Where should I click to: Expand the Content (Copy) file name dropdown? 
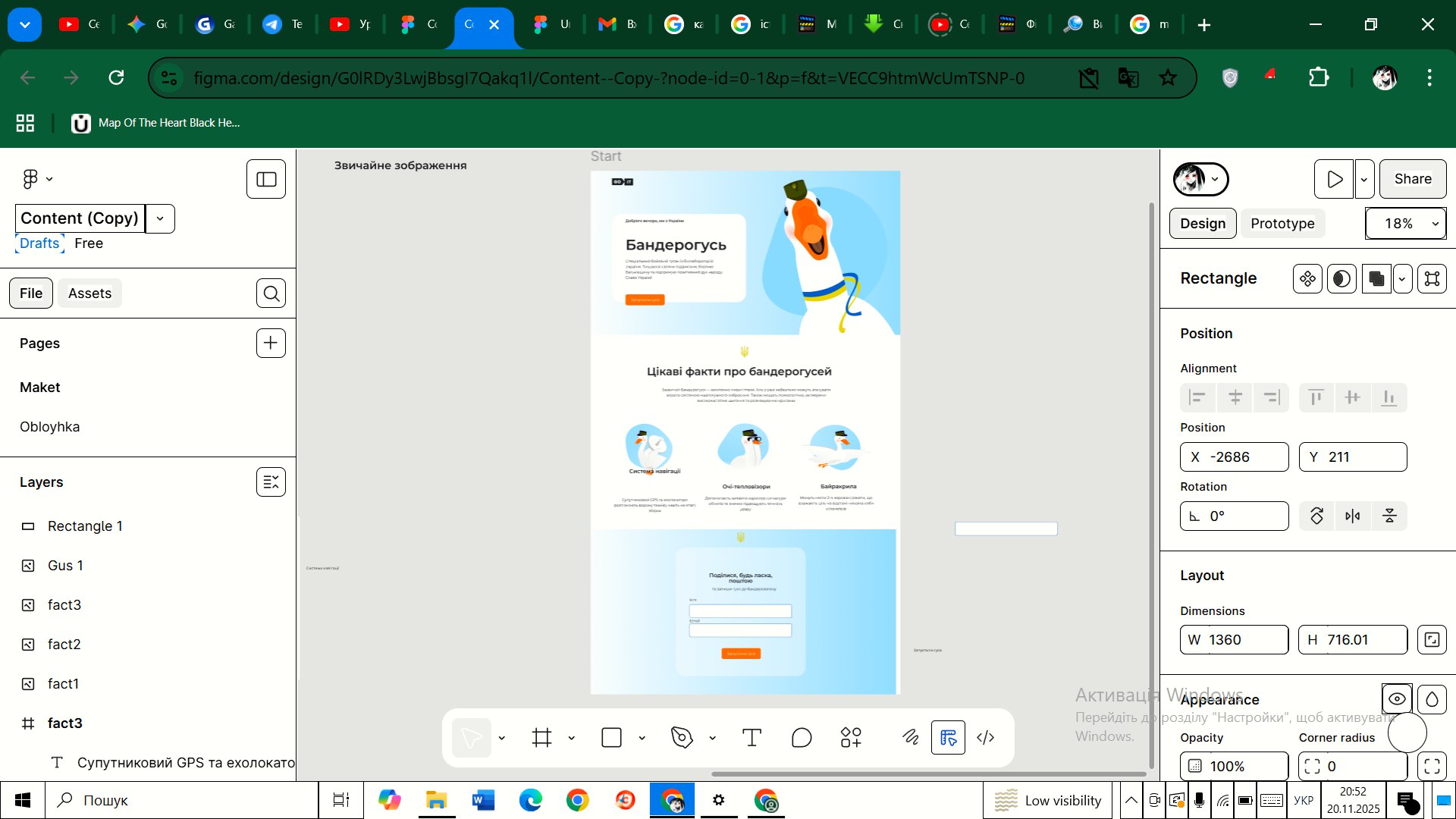[x=160, y=219]
